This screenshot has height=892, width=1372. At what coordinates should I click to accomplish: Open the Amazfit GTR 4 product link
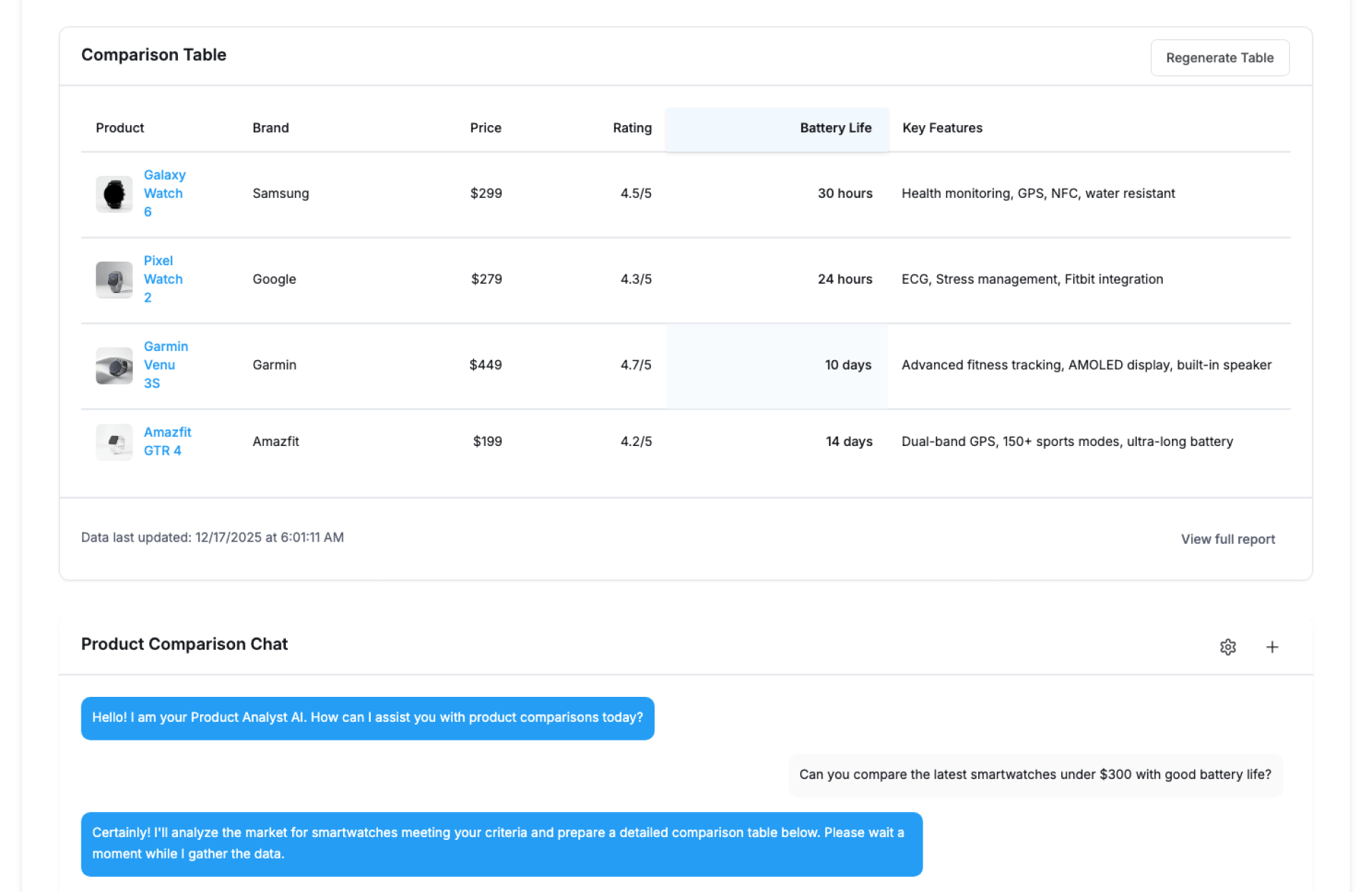point(166,441)
